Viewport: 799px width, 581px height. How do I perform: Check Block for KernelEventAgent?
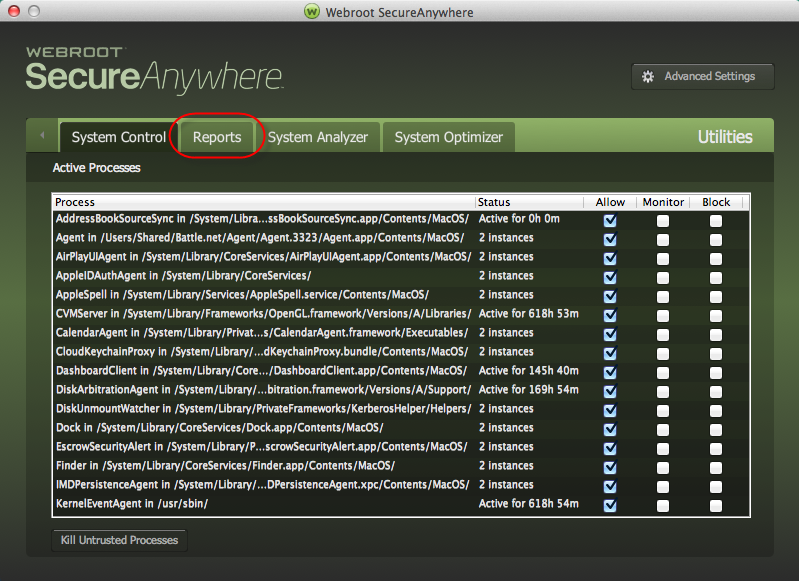click(x=716, y=506)
